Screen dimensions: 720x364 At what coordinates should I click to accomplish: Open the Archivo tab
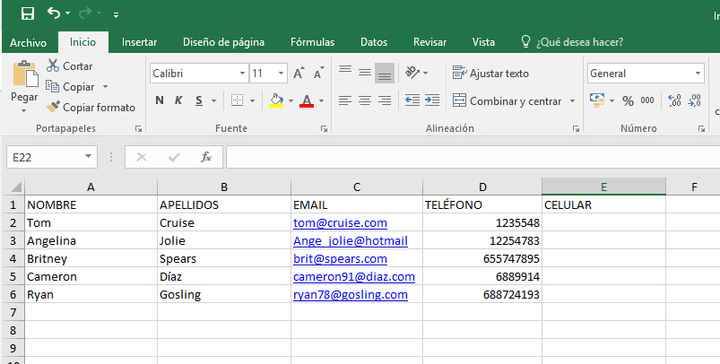(28, 43)
